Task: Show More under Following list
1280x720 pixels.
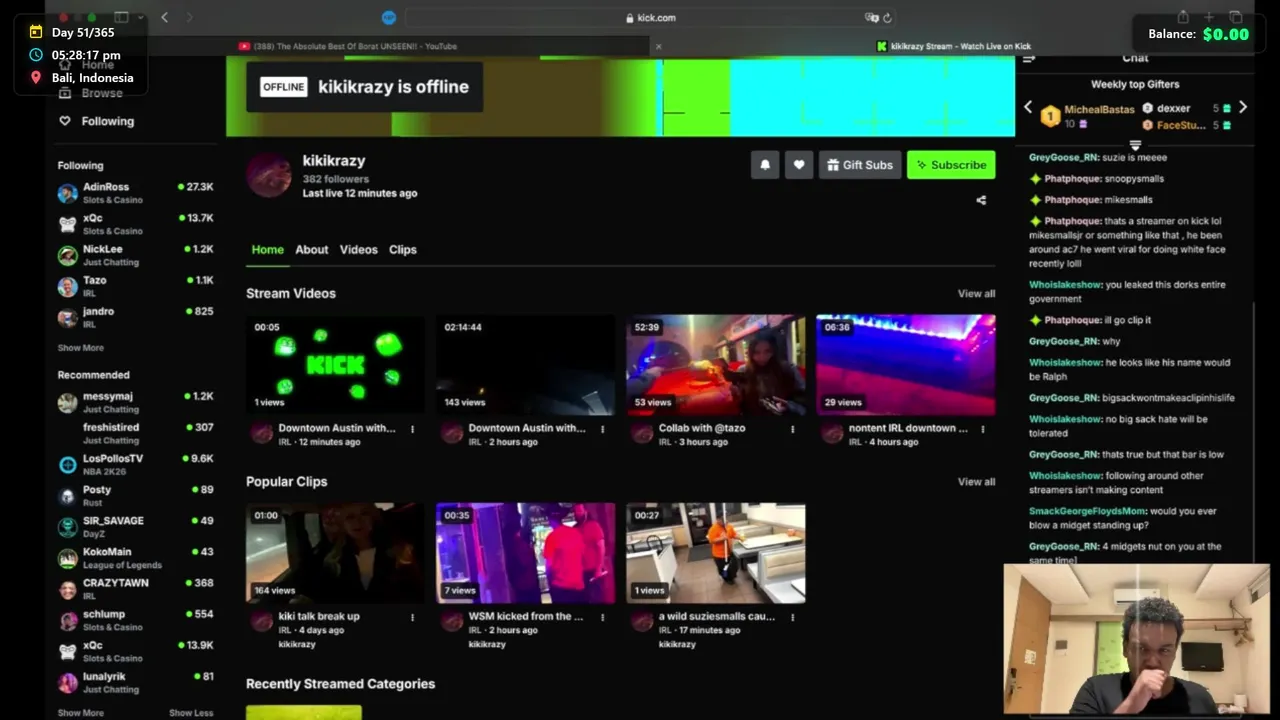Action: pos(80,348)
